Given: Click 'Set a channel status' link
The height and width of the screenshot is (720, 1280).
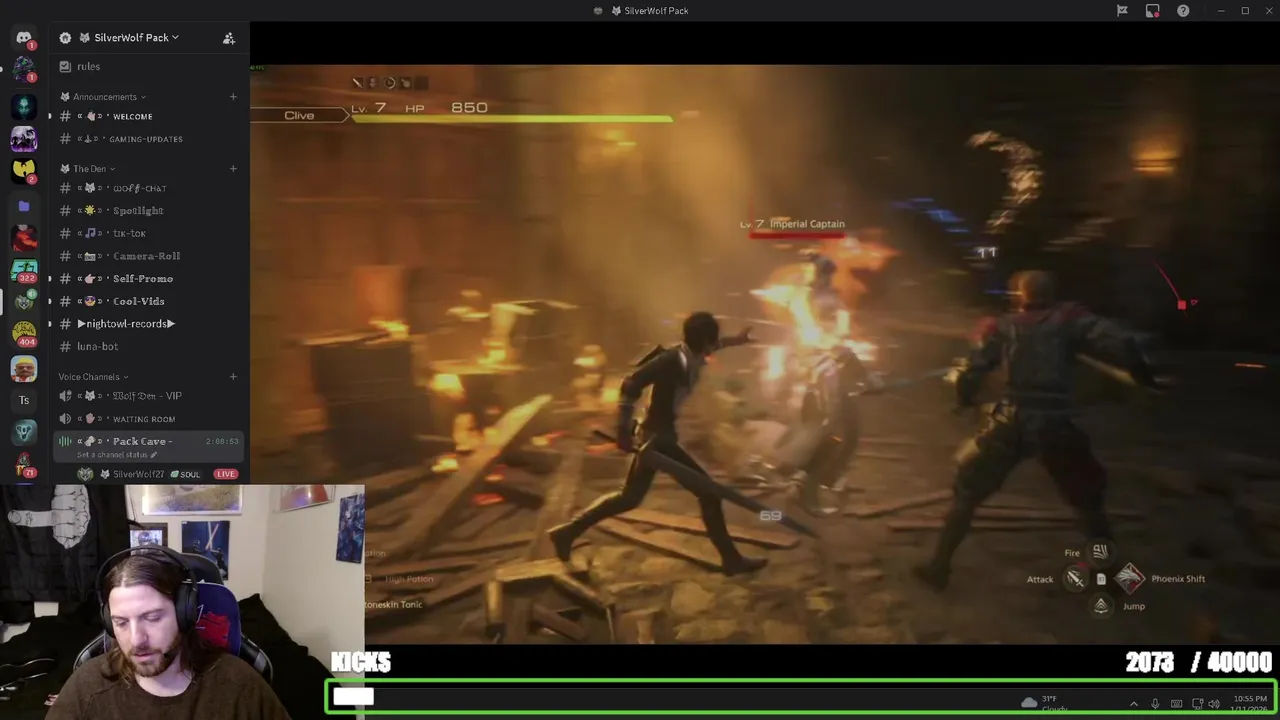Looking at the screenshot, I should 117,455.
